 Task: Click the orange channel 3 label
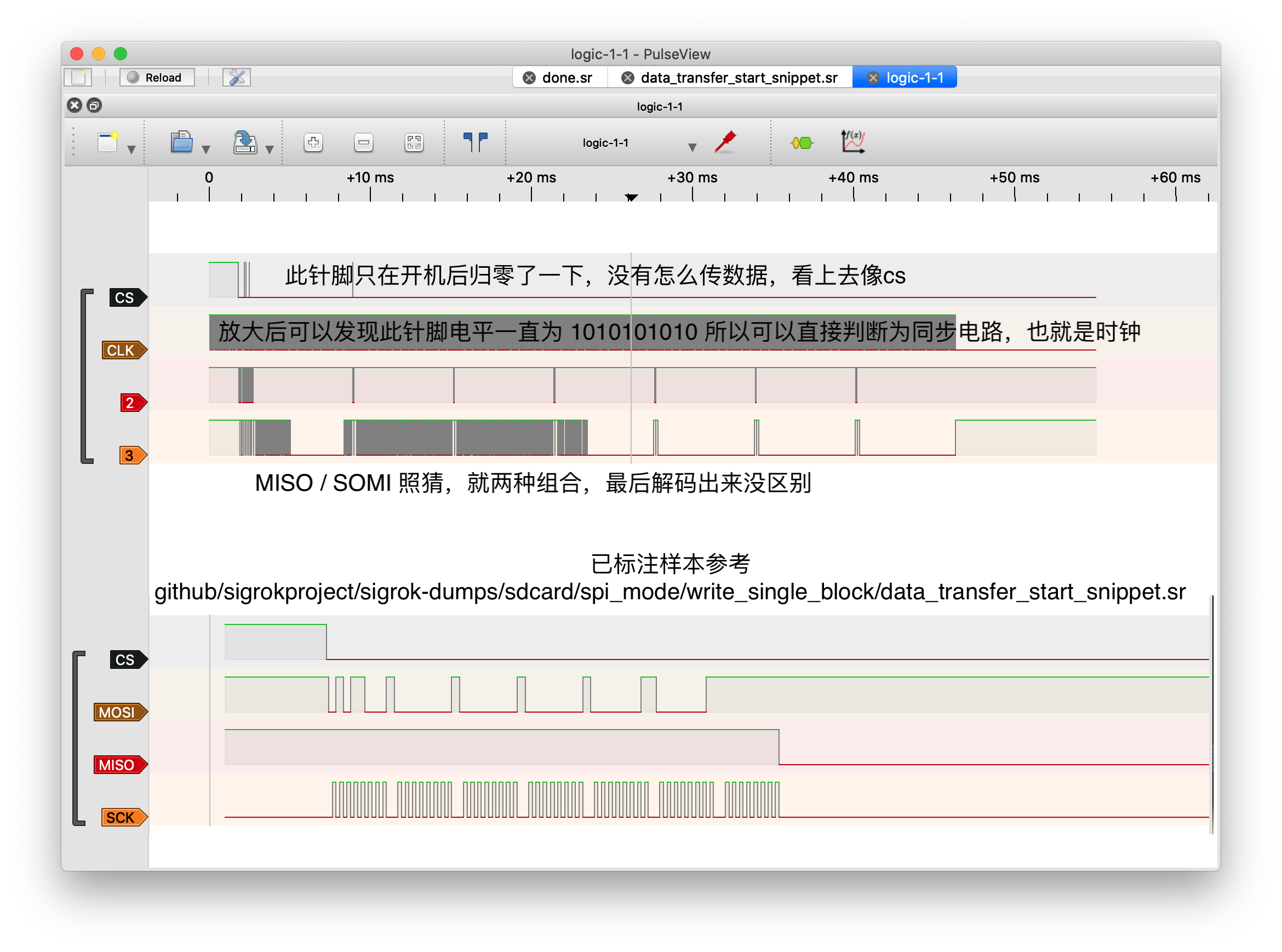[133, 455]
